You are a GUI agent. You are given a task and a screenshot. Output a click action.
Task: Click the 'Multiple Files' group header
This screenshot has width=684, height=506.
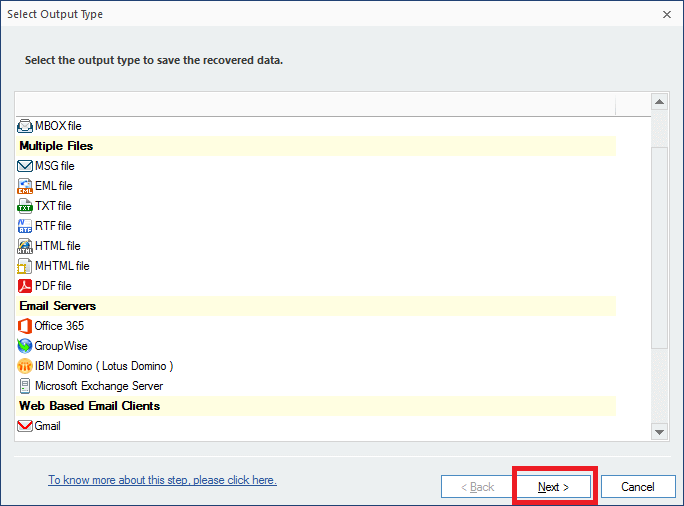[316, 146]
